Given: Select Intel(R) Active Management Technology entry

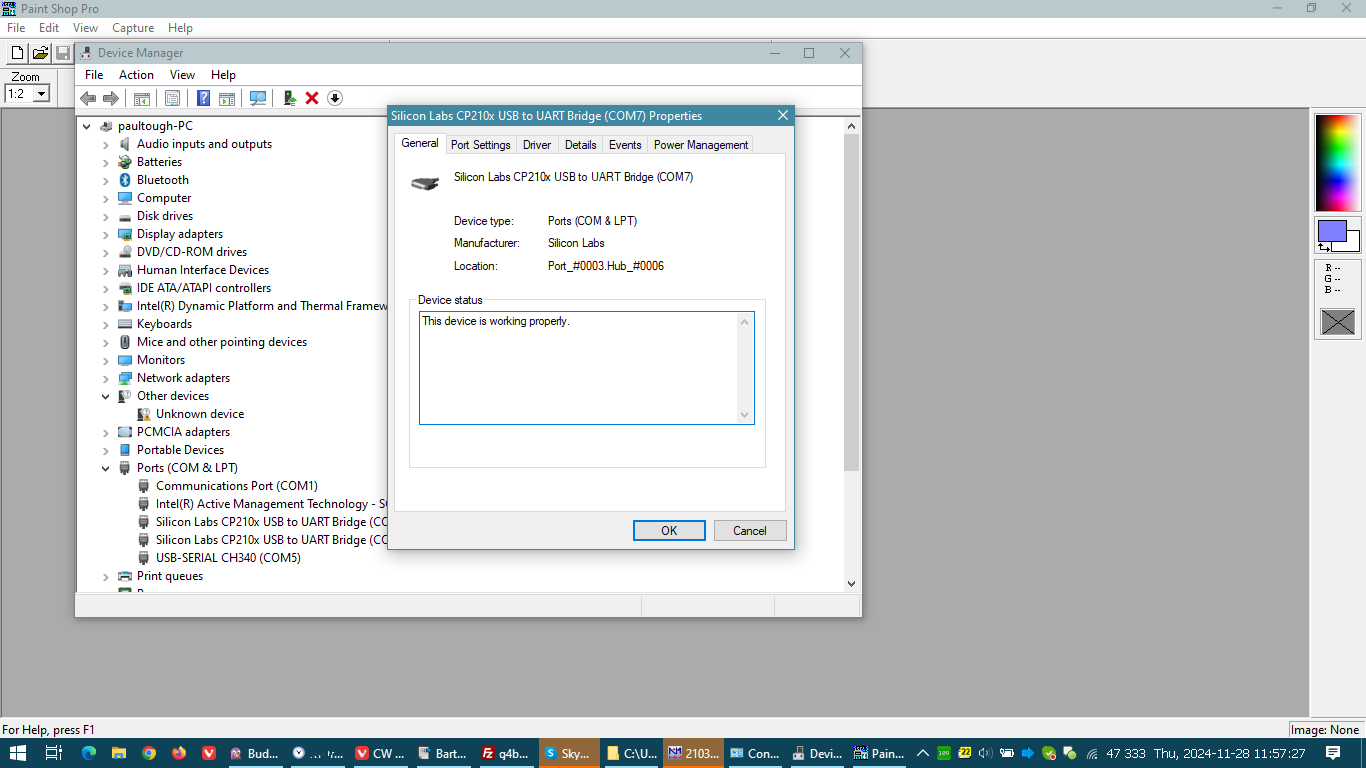Looking at the screenshot, I should click(262, 504).
